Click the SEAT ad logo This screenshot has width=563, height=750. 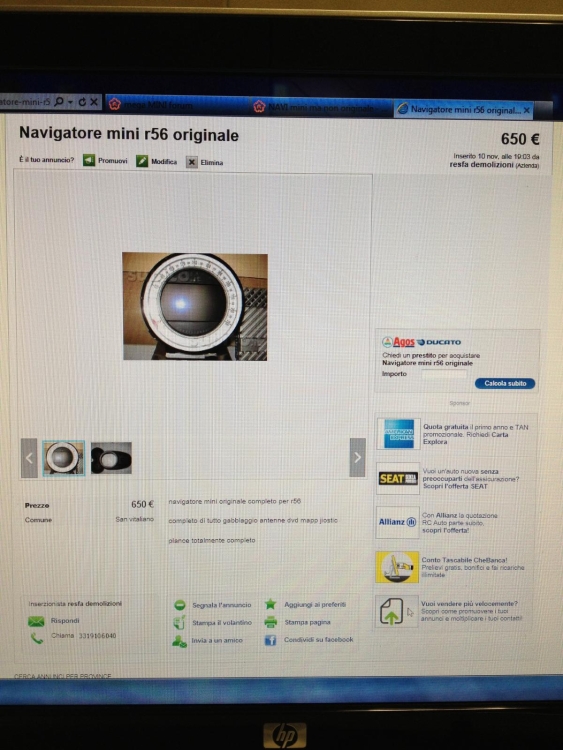click(398, 478)
